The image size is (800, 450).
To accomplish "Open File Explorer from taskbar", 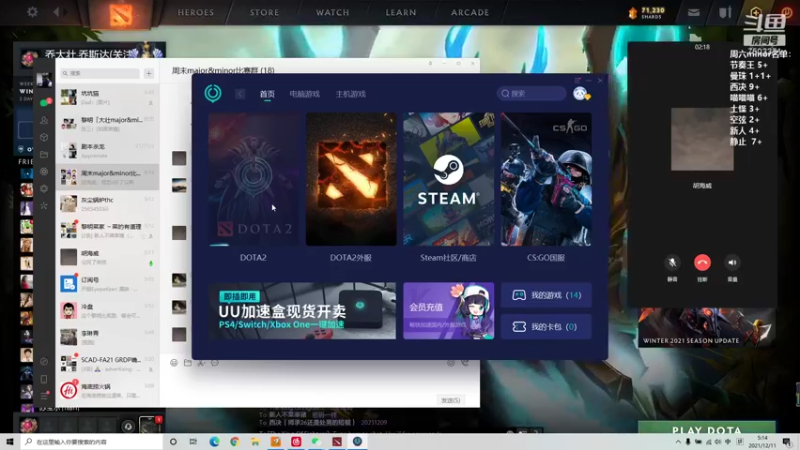I will pyautogui.click(x=255, y=442).
